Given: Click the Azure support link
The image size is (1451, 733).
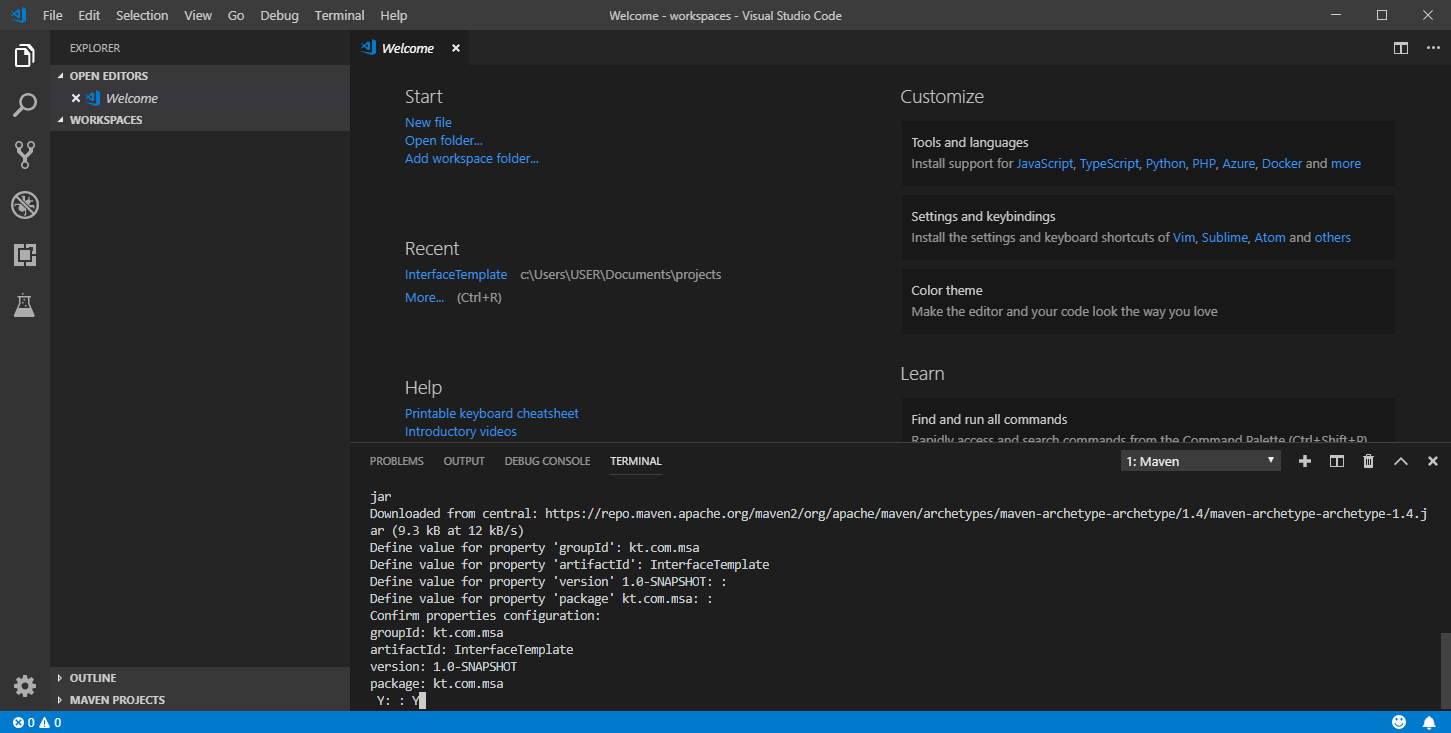Looking at the screenshot, I should [x=1238, y=163].
